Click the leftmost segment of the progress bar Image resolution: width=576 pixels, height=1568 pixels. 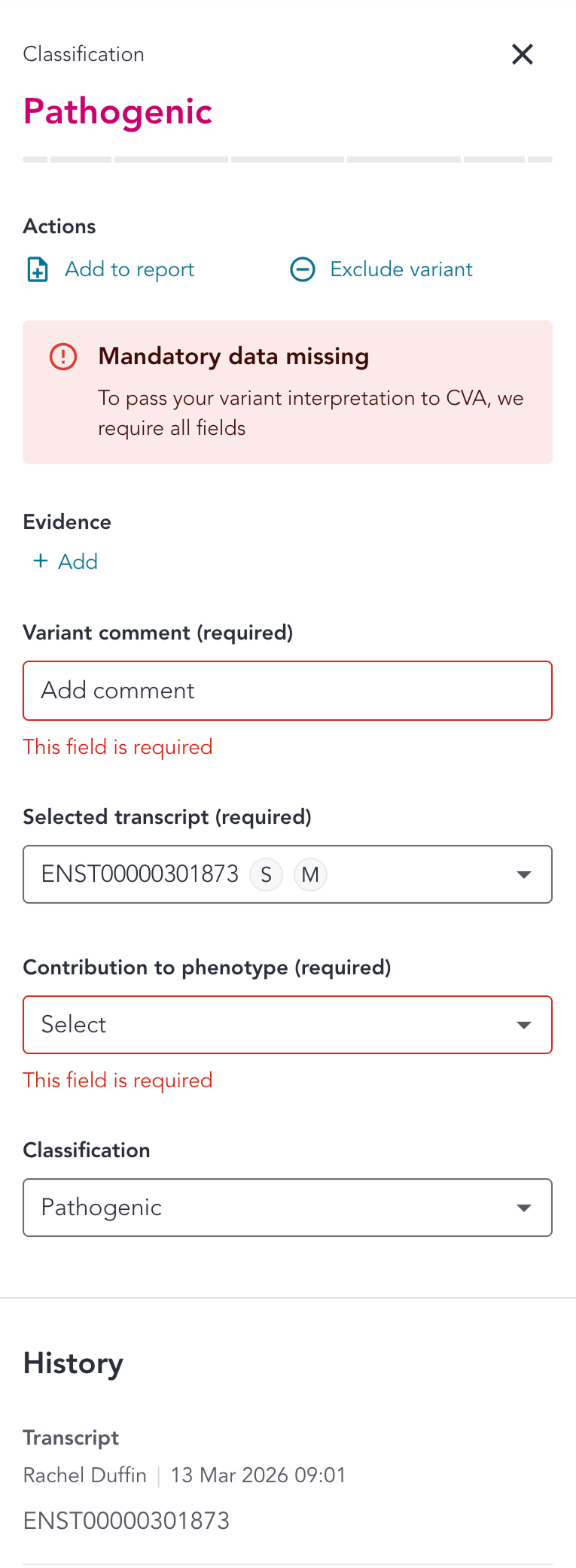coord(35,160)
